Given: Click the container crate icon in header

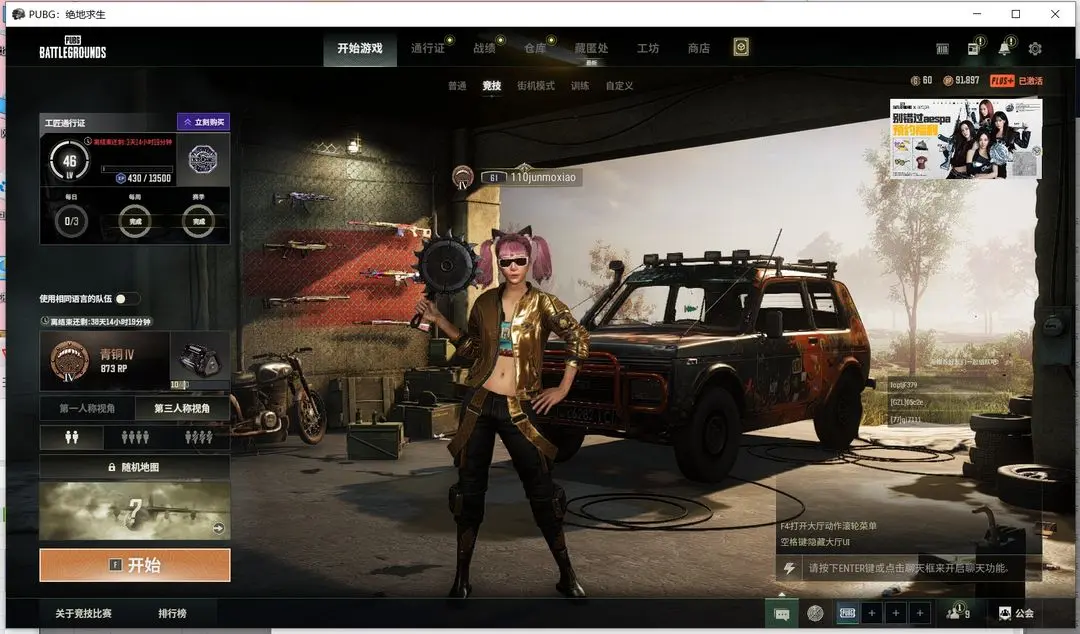Looking at the screenshot, I should (942, 48).
